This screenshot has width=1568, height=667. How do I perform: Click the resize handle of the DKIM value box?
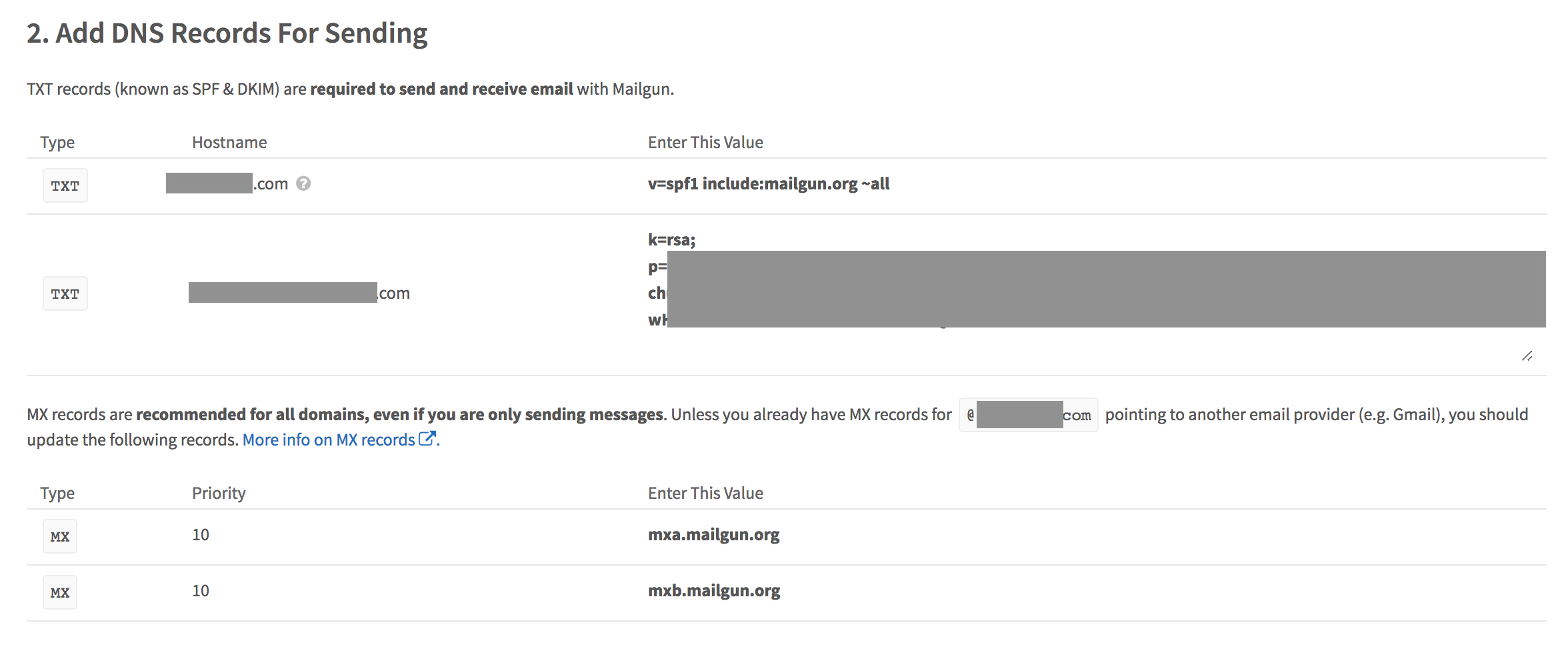[x=1527, y=356]
